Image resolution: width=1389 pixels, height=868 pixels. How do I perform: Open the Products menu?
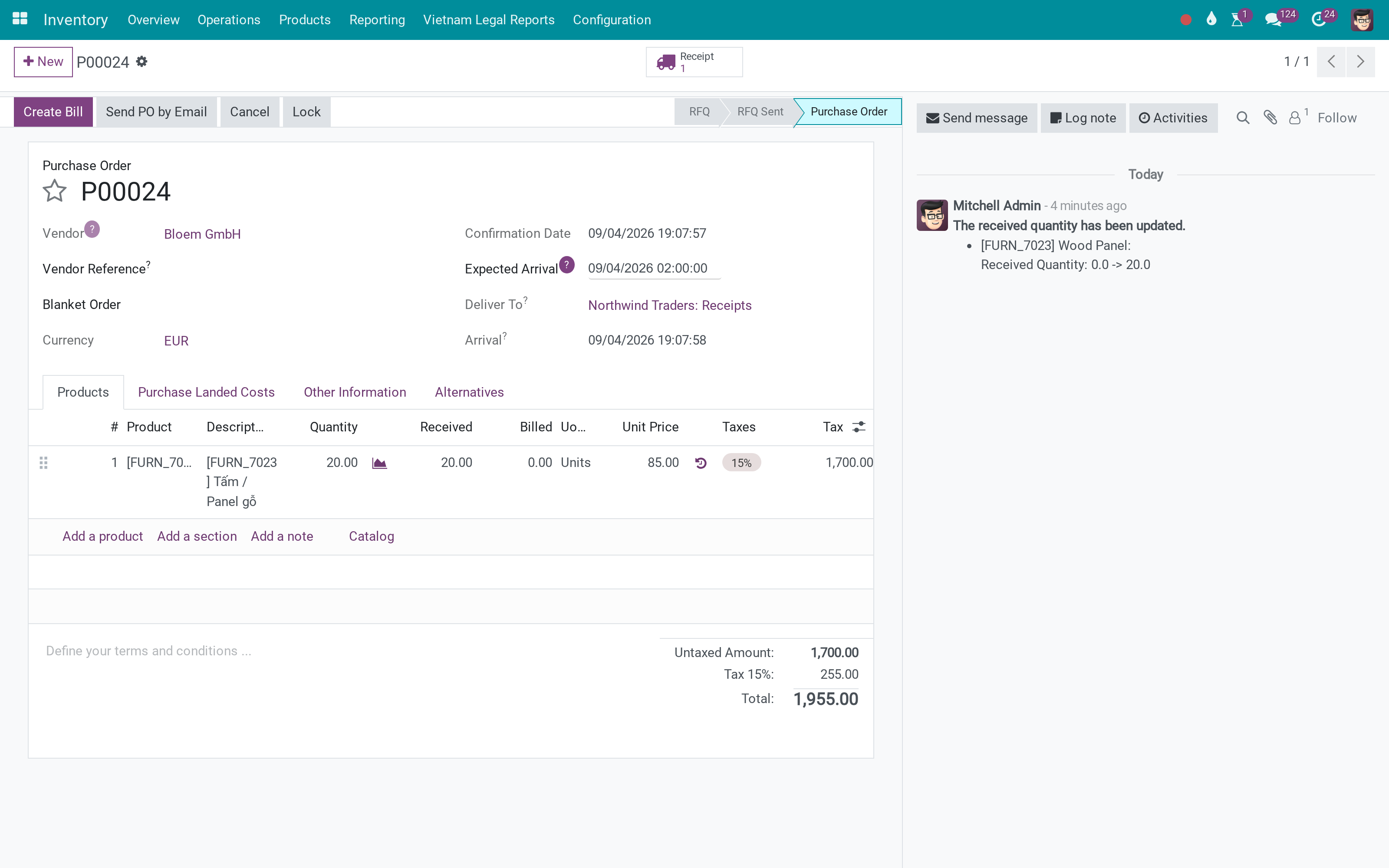click(x=305, y=20)
